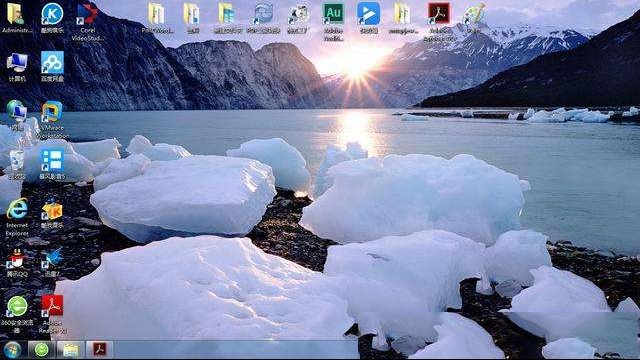
Task: Open Windows Explorer from the taskbar
Action: point(70,350)
